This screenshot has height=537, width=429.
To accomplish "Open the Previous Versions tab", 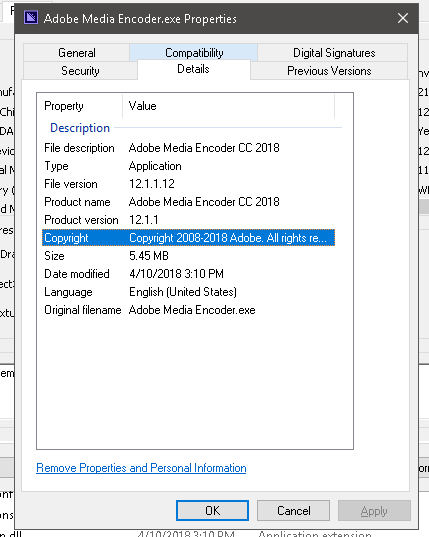I will (329, 71).
